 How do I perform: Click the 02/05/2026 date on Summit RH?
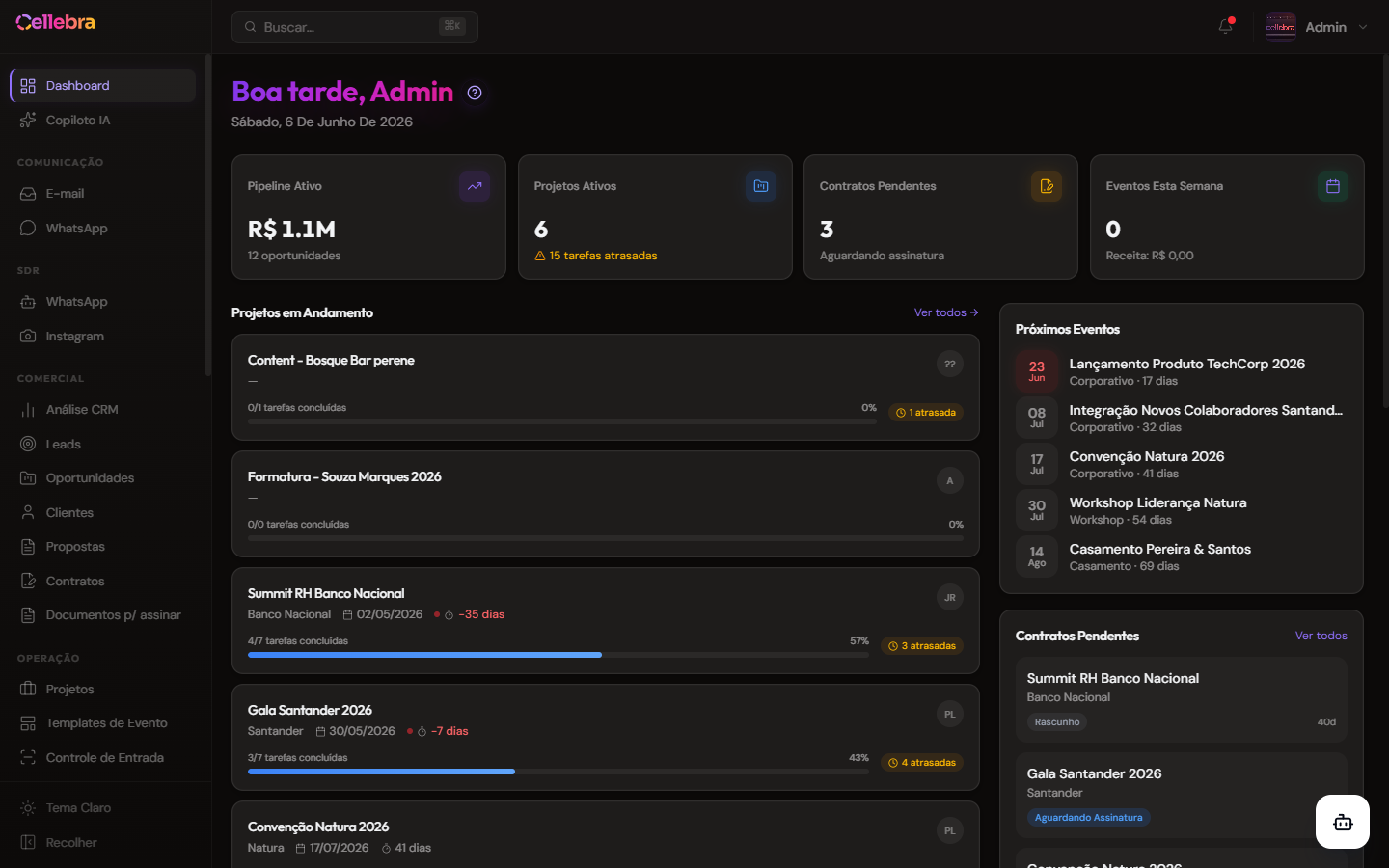click(x=383, y=614)
